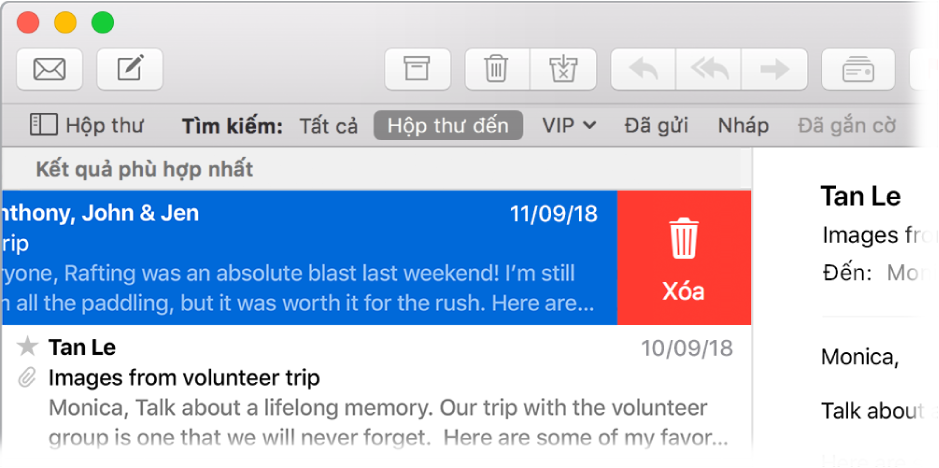Toggle the Hộp thư sidebar
Viewport: 939px width, 468px height.
pyautogui.click(x=87, y=125)
